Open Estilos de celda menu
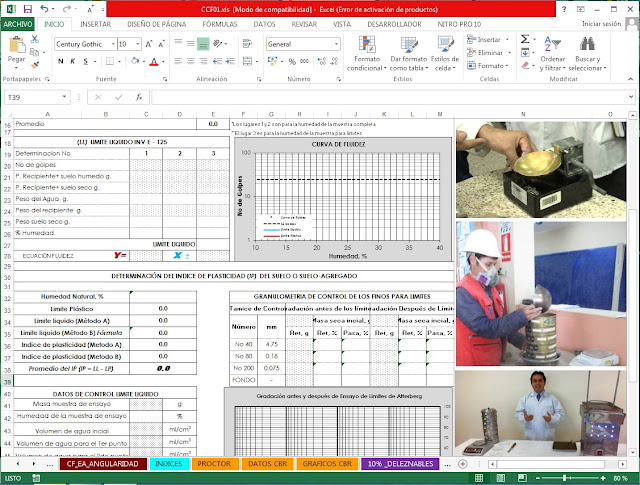 point(445,53)
